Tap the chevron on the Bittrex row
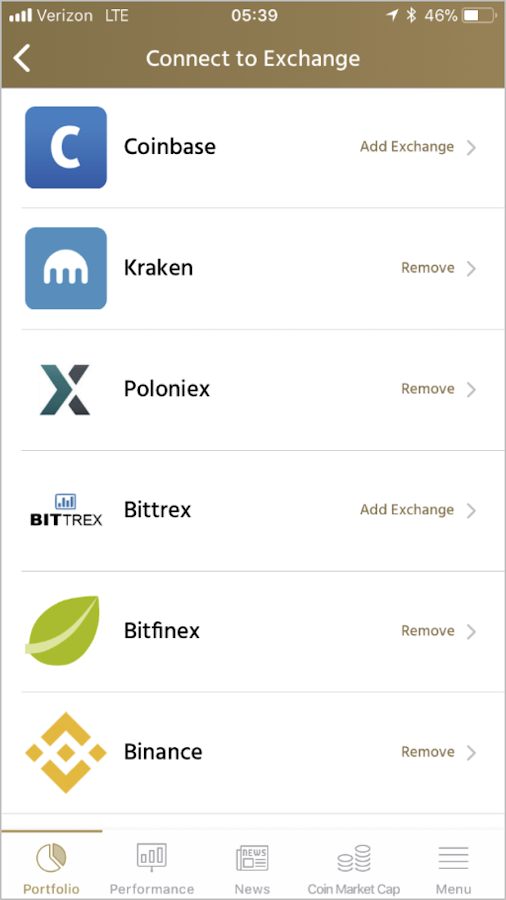This screenshot has height=900, width=506. coord(471,510)
